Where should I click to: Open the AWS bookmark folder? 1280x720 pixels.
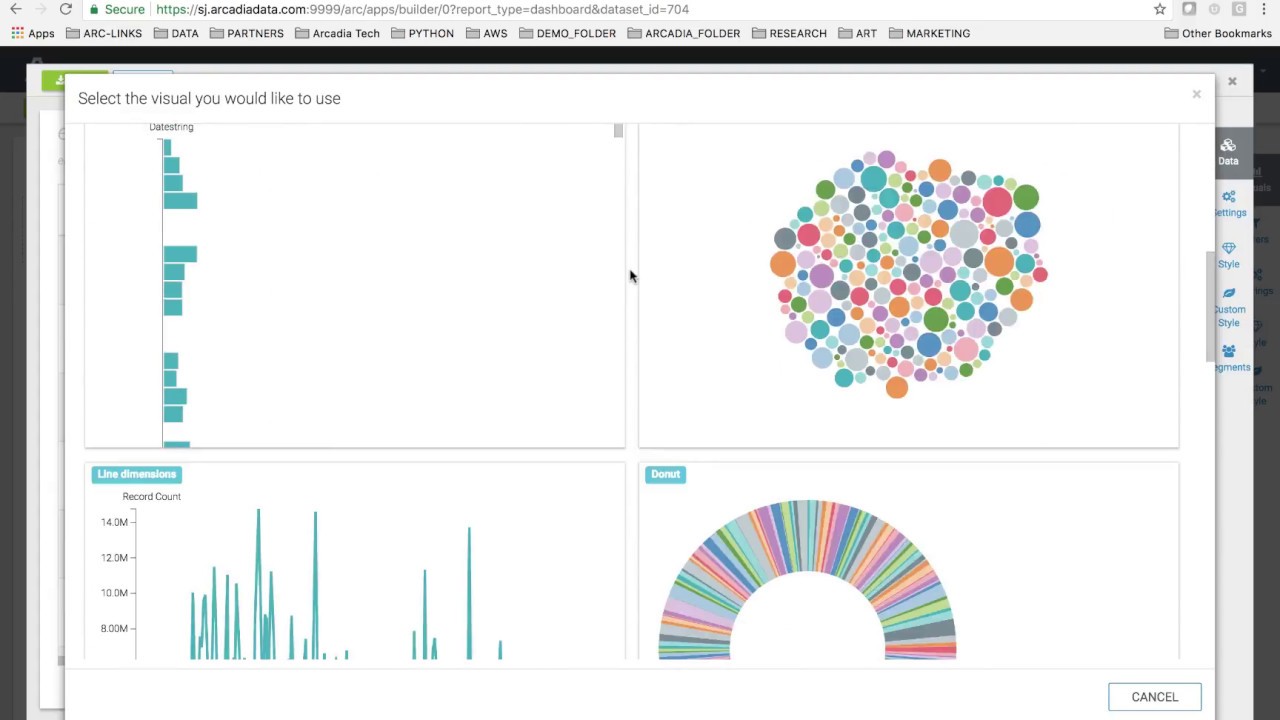[486, 33]
